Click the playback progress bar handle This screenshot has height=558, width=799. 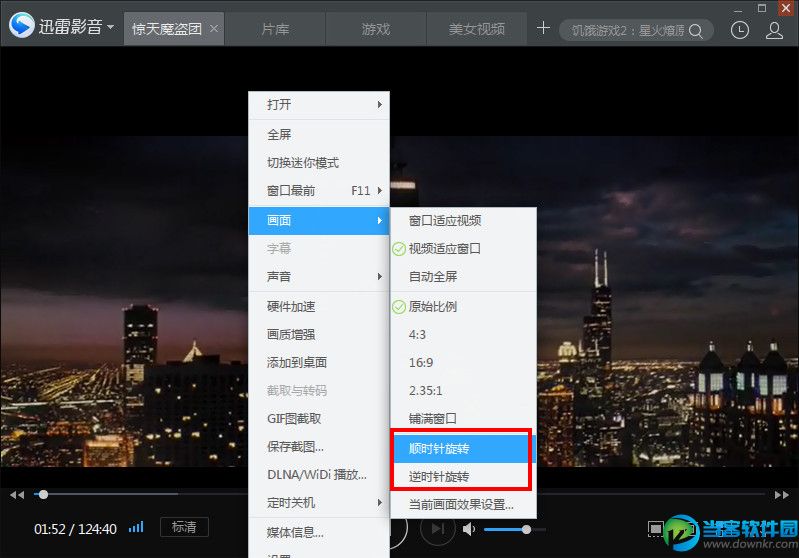pyautogui.click(x=44, y=494)
